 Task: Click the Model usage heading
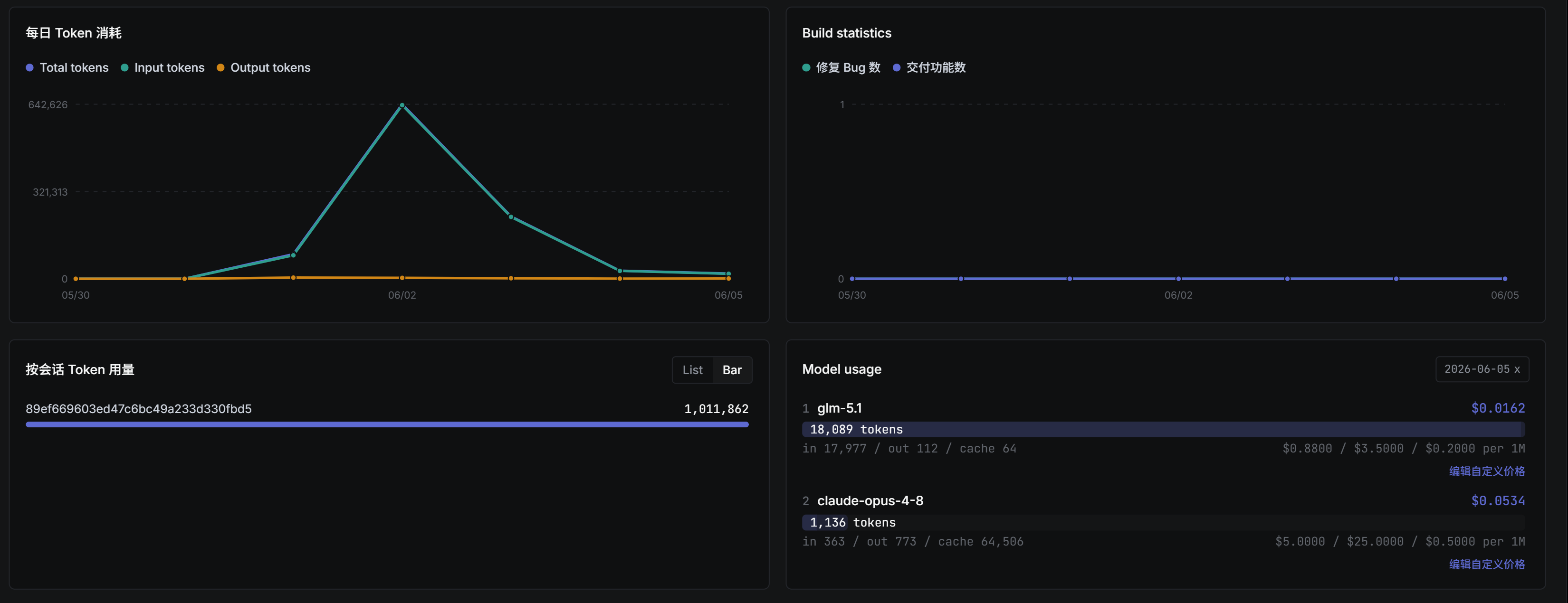pos(842,369)
